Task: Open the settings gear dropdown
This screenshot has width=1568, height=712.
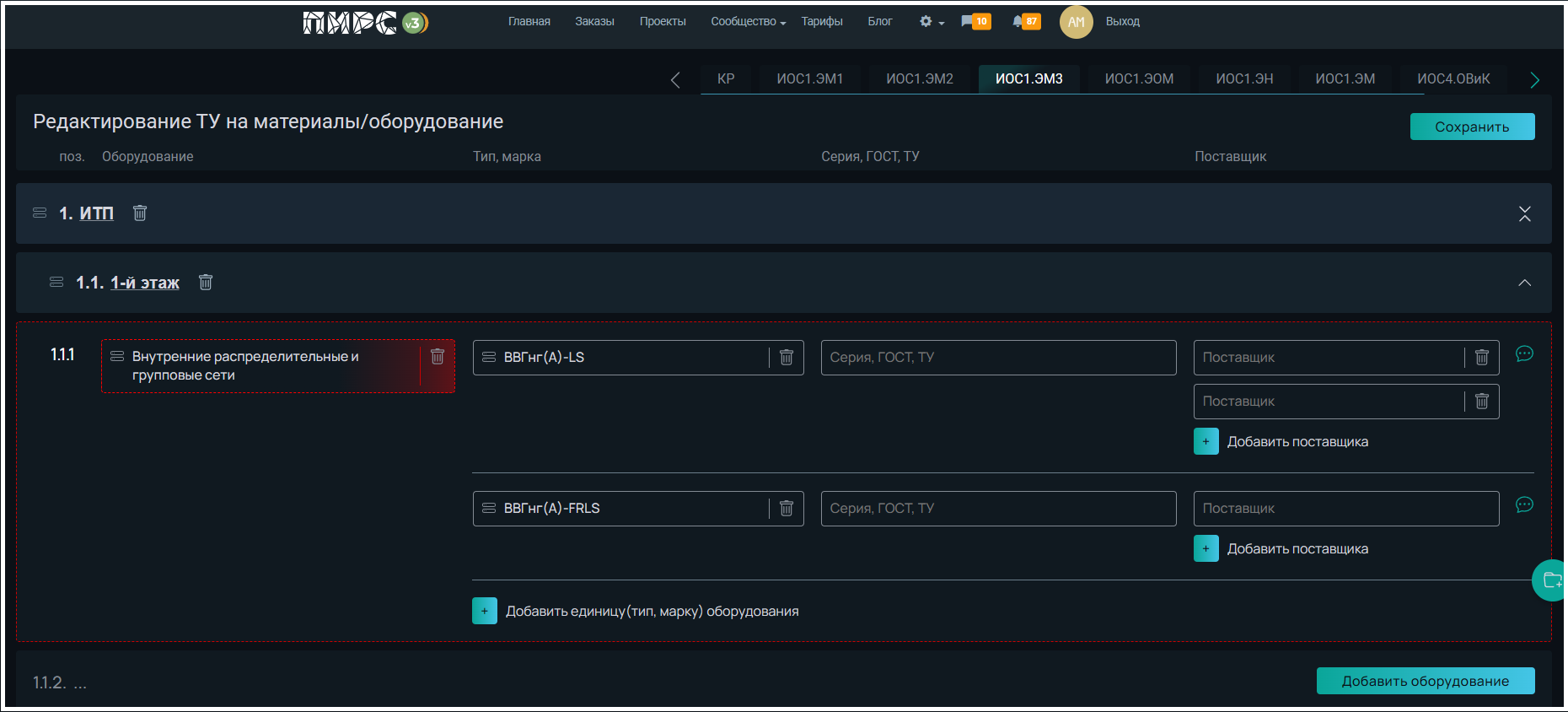Action: (931, 22)
